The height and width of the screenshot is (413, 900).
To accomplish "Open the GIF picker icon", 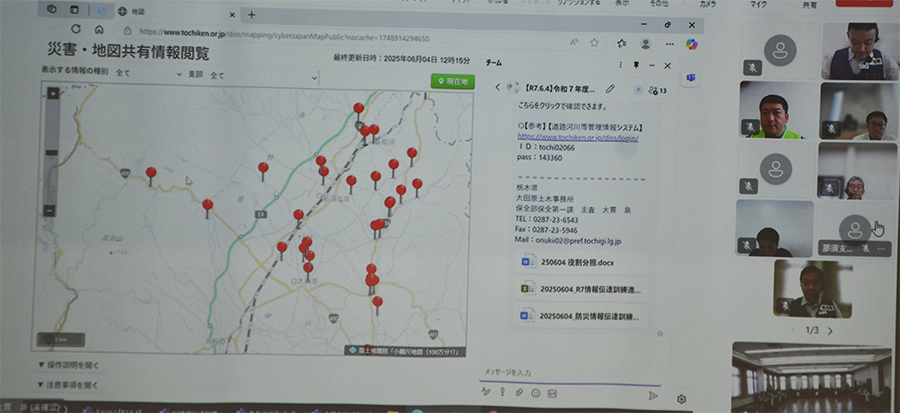I will 552,393.
